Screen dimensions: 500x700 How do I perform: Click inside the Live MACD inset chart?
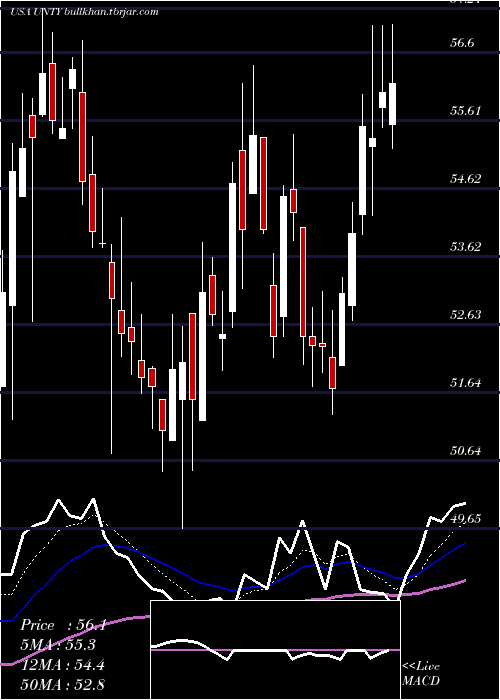coord(275,650)
